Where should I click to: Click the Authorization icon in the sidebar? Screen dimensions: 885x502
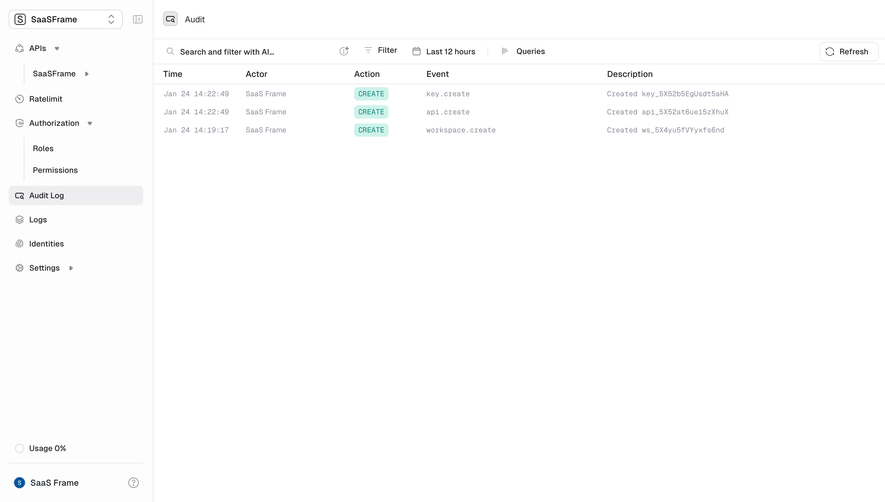point(19,123)
